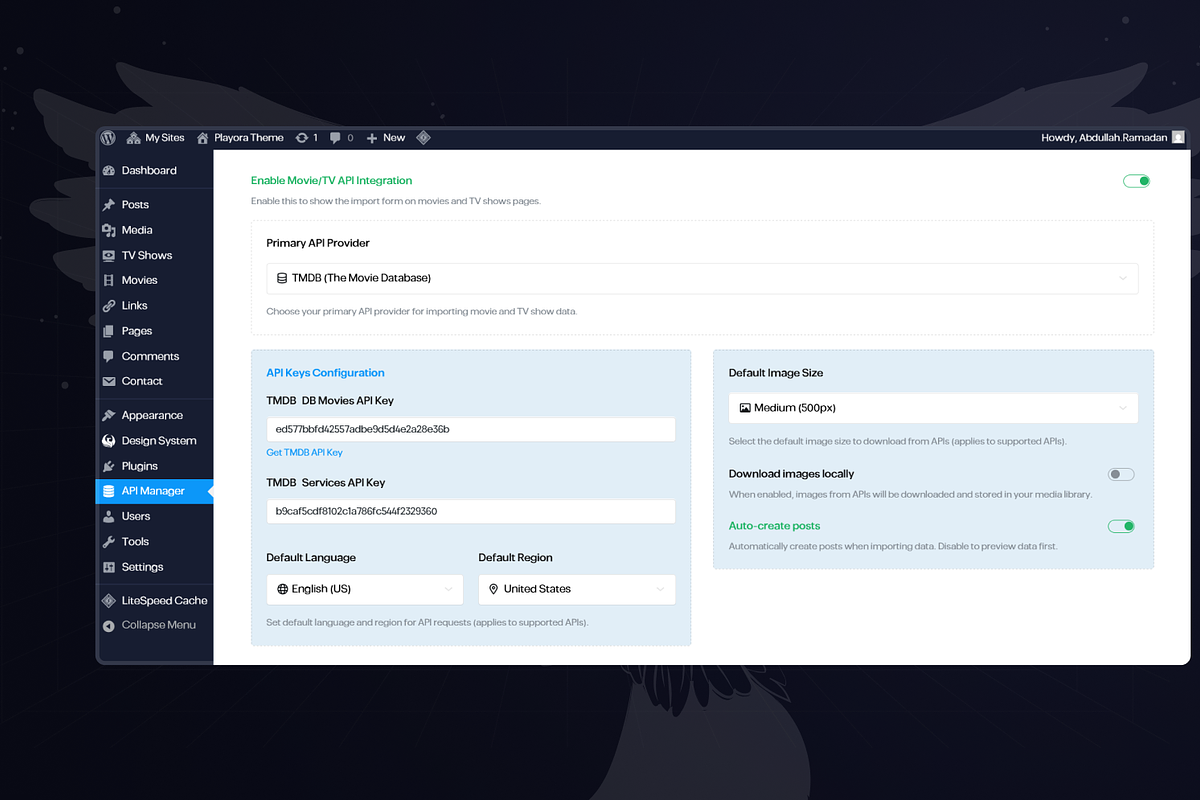Click the Media library icon
Screen dimensions: 1200x800
(109, 230)
